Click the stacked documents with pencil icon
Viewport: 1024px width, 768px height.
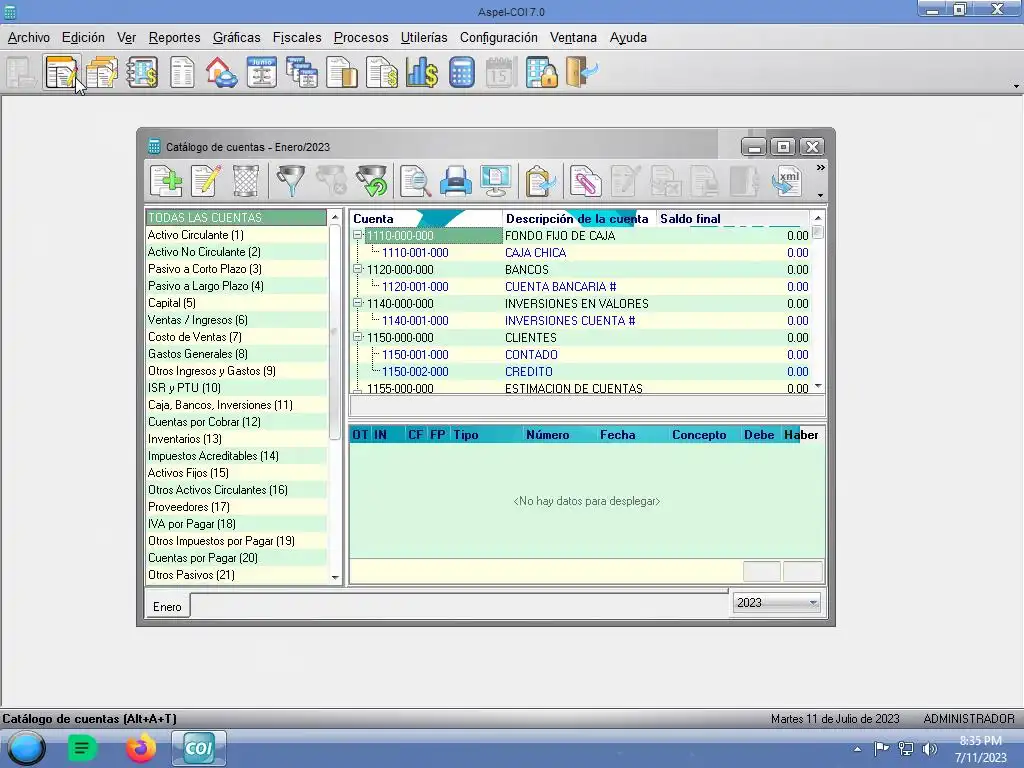coord(102,72)
